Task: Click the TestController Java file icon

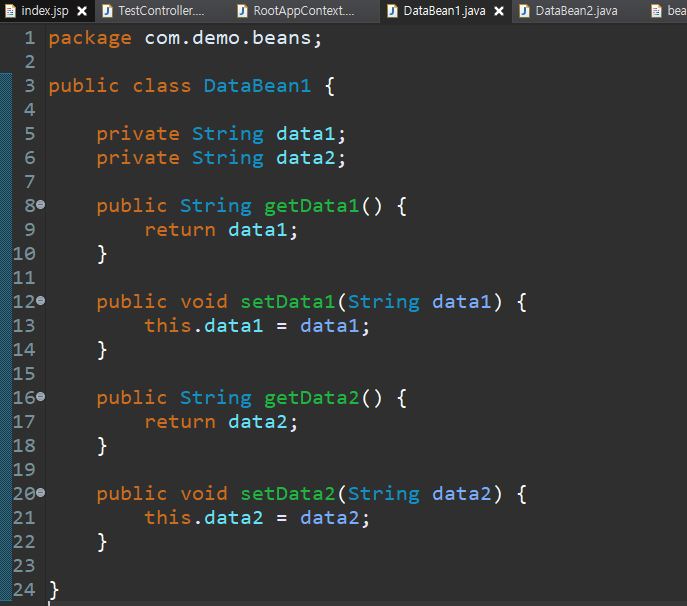Action: coord(107,11)
